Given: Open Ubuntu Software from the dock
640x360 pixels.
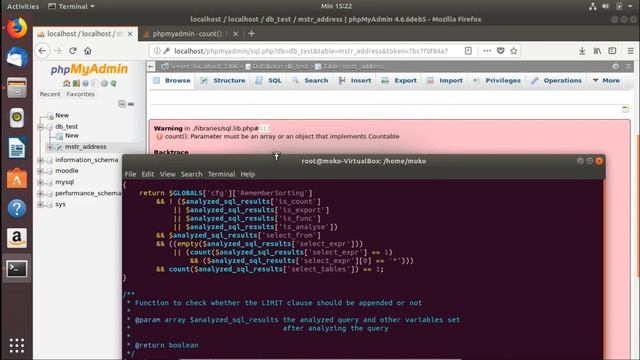Looking at the screenshot, I should [x=17, y=178].
